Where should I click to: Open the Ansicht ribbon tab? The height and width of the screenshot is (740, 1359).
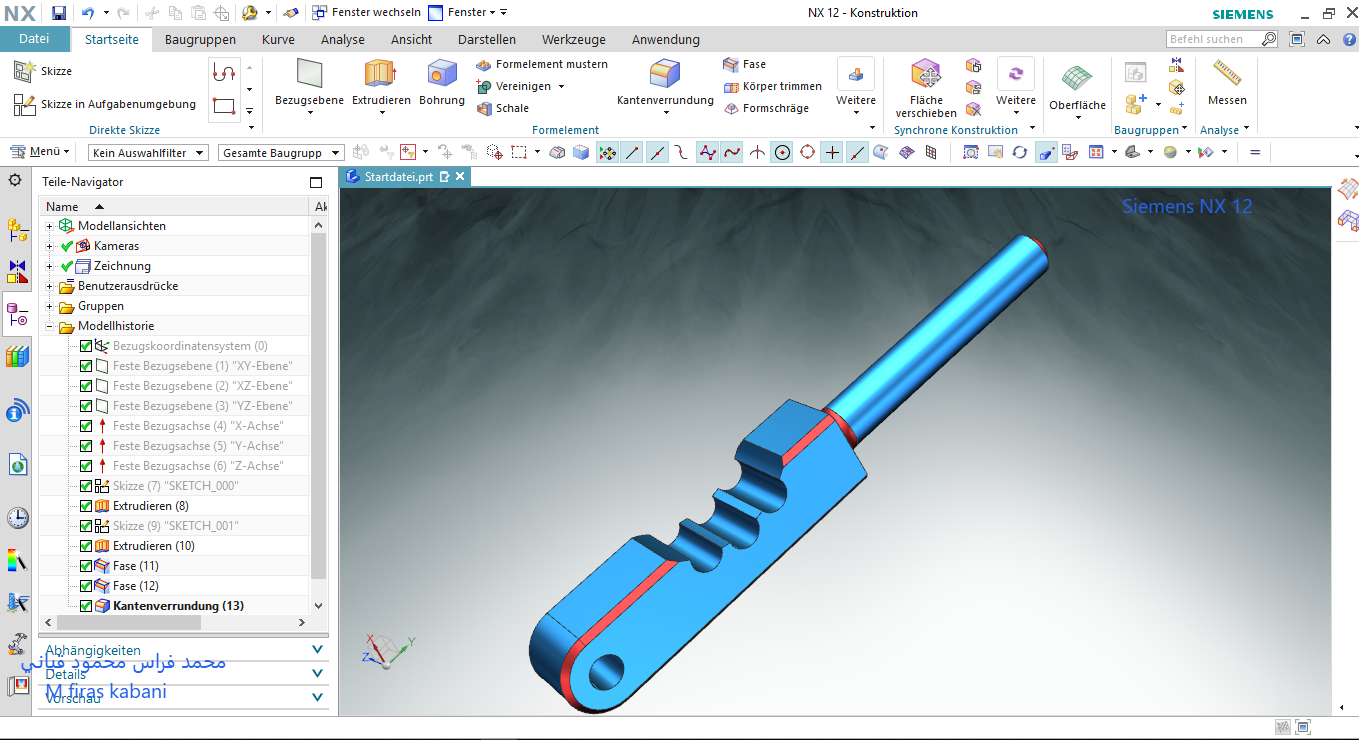pyautogui.click(x=412, y=40)
